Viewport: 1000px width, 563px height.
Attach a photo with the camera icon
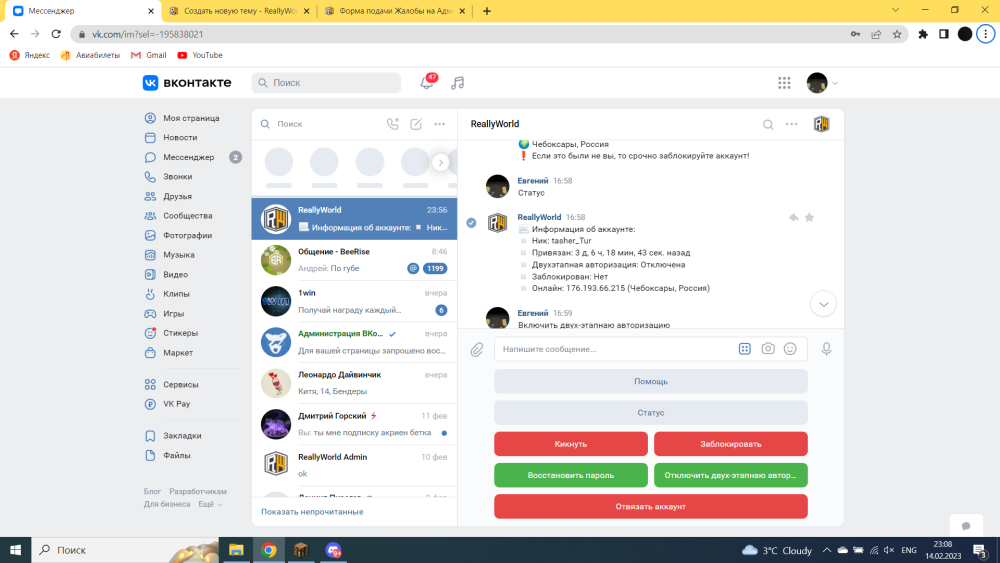pyautogui.click(x=768, y=349)
